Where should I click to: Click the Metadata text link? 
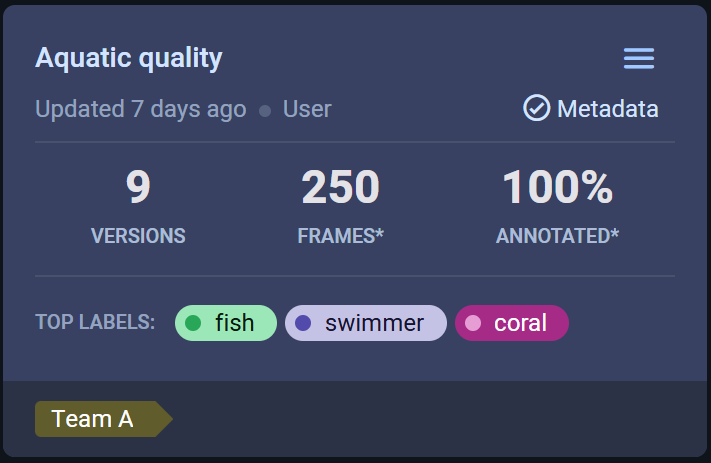click(x=607, y=108)
